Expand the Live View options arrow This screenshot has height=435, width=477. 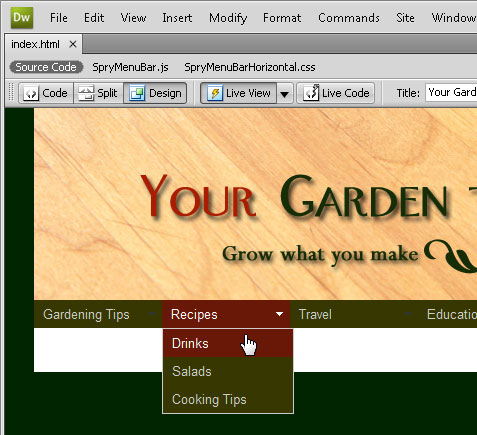pyautogui.click(x=285, y=93)
